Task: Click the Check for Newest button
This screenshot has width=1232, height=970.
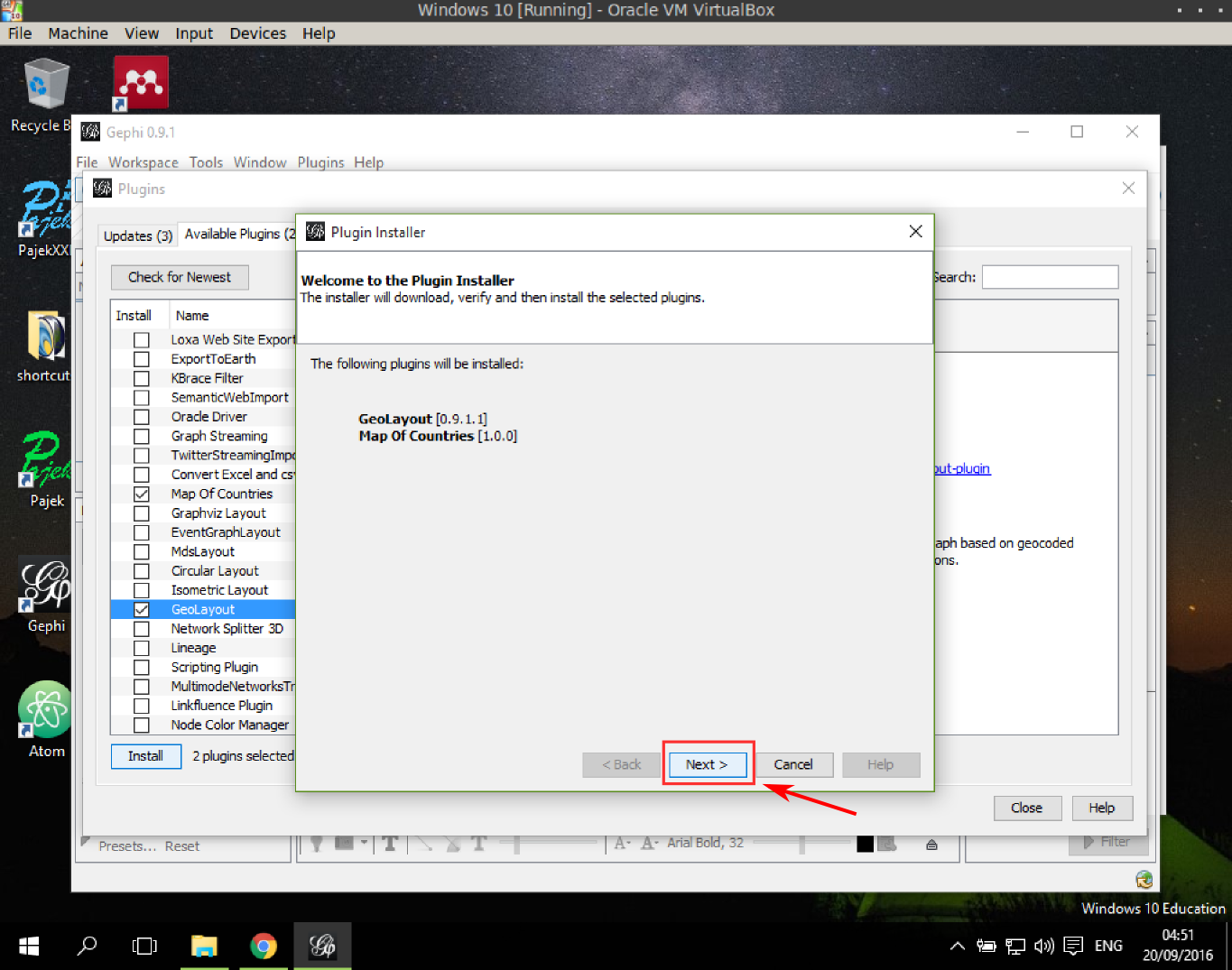Action: point(180,277)
